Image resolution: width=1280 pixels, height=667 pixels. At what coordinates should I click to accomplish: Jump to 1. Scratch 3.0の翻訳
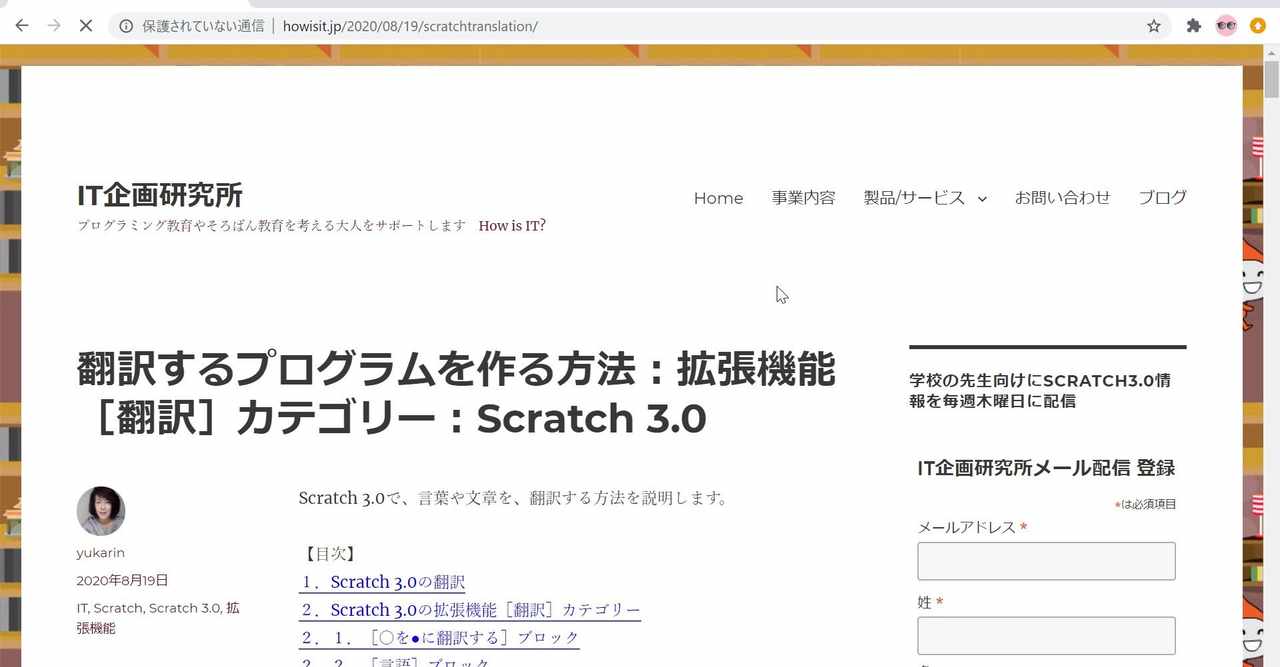[x=382, y=582]
